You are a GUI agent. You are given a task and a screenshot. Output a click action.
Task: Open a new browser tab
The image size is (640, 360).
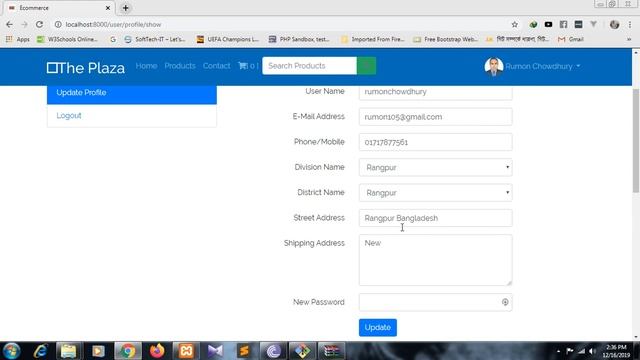pyautogui.click(x=125, y=8)
